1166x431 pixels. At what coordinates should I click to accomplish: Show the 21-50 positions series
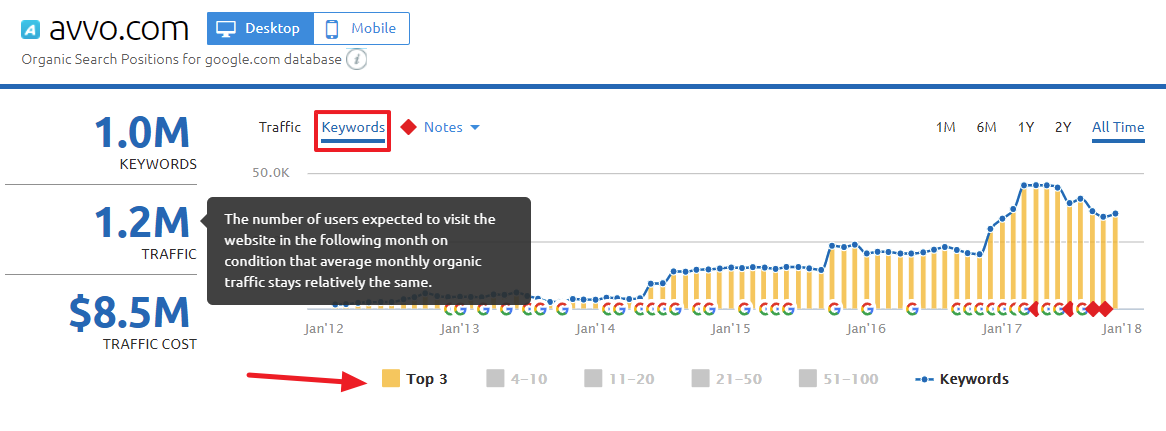tap(700, 378)
